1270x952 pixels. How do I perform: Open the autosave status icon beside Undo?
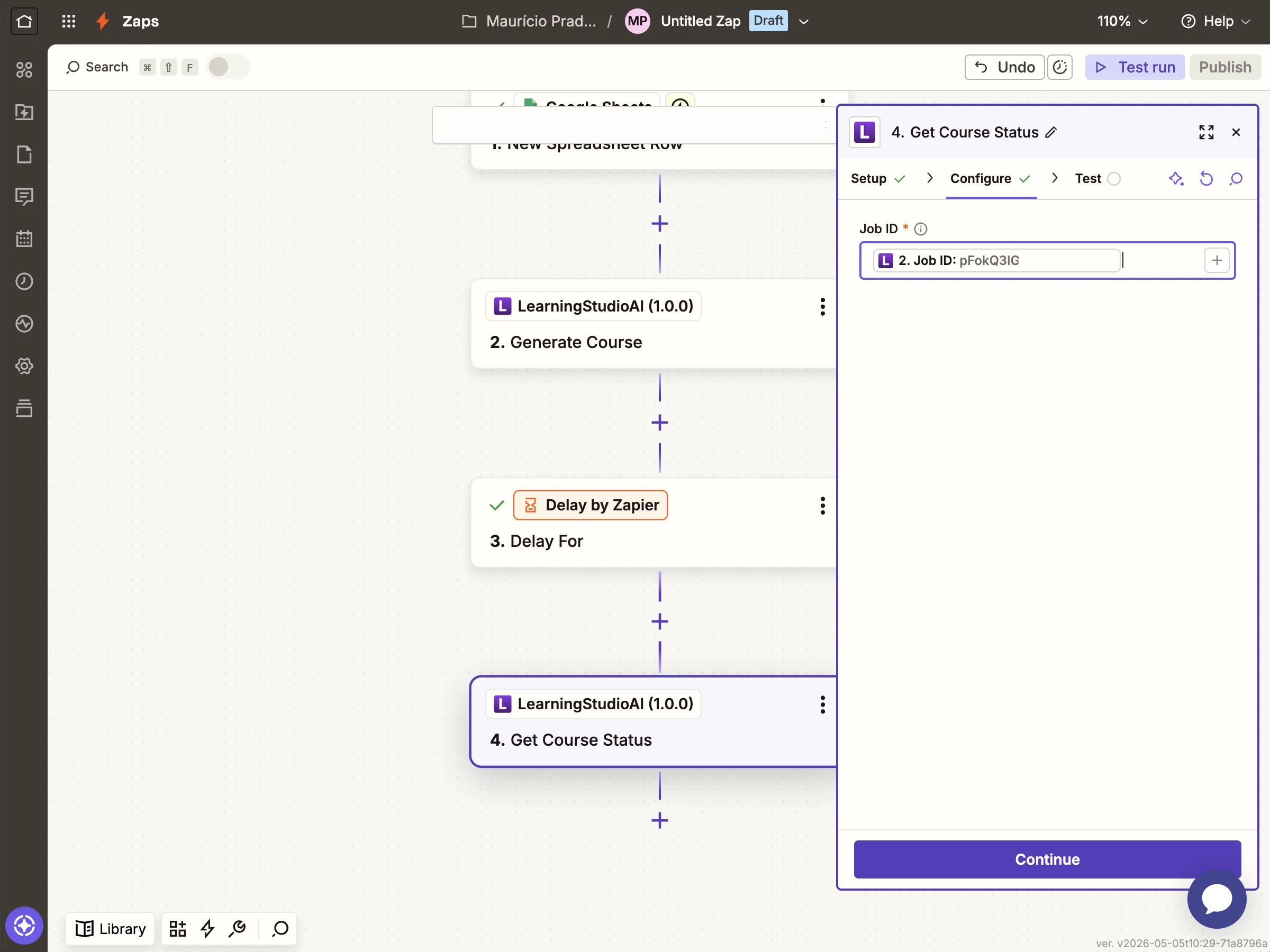1059,67
